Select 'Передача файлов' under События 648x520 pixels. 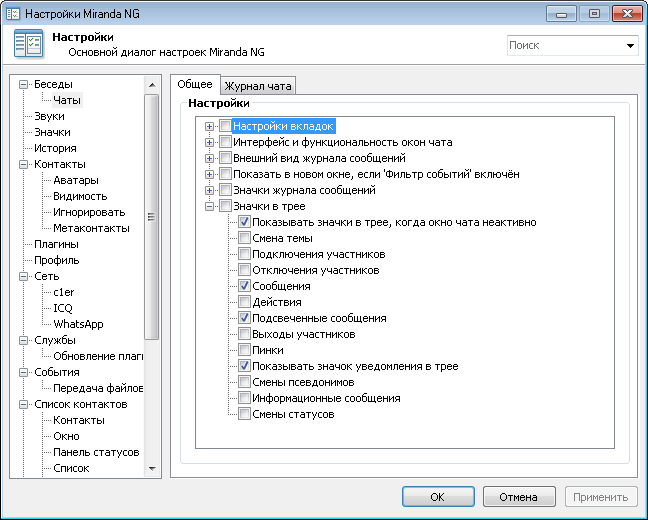(x=98, y=388)
